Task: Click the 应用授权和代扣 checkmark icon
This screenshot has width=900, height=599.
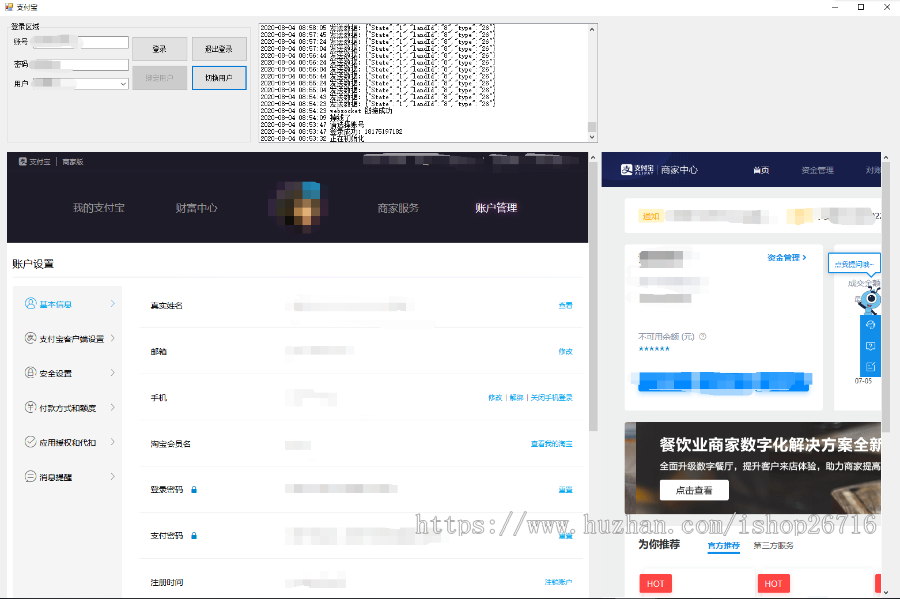Action: tap(30, 442)
